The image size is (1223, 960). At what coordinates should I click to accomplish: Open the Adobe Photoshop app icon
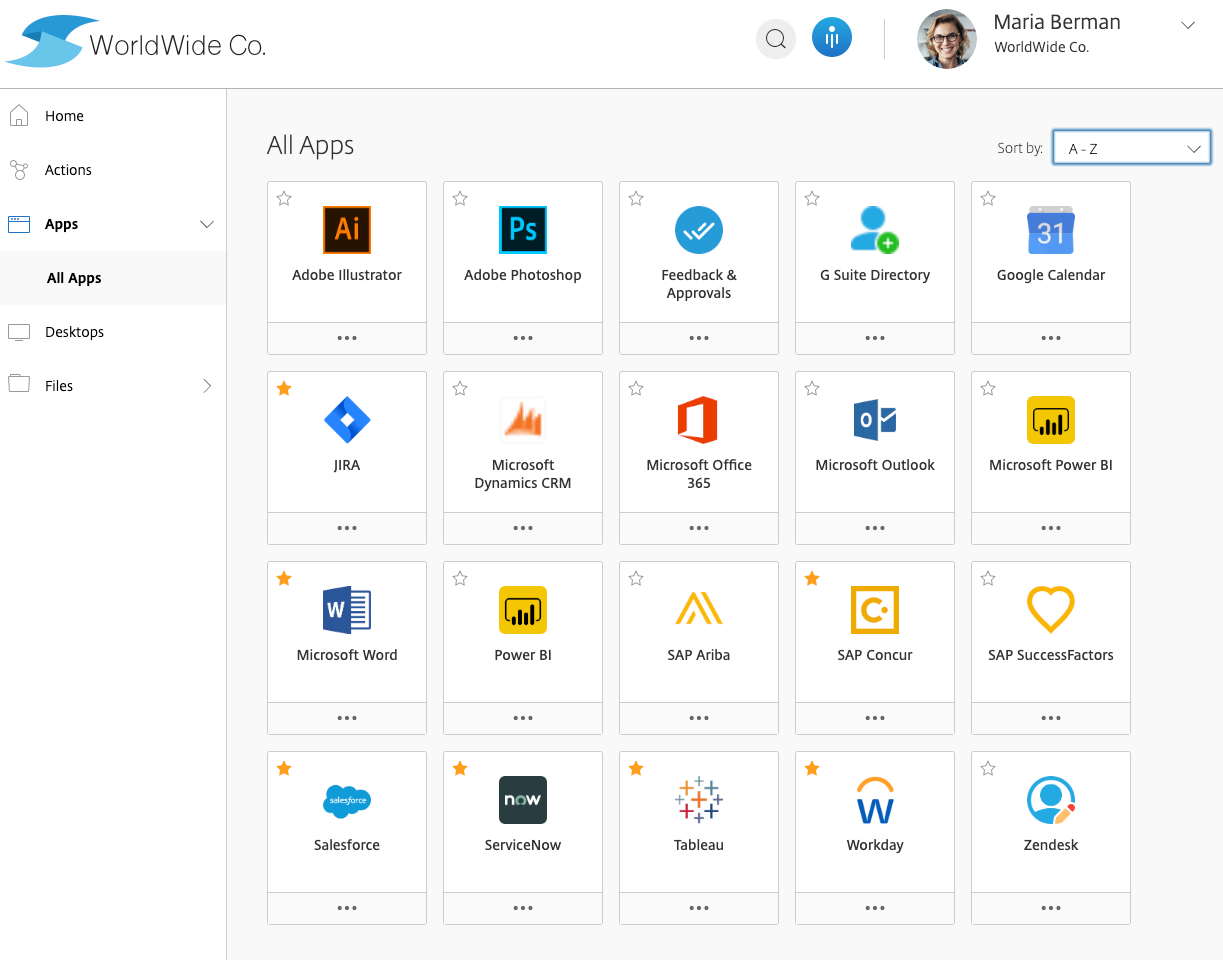tap(523, 230)
